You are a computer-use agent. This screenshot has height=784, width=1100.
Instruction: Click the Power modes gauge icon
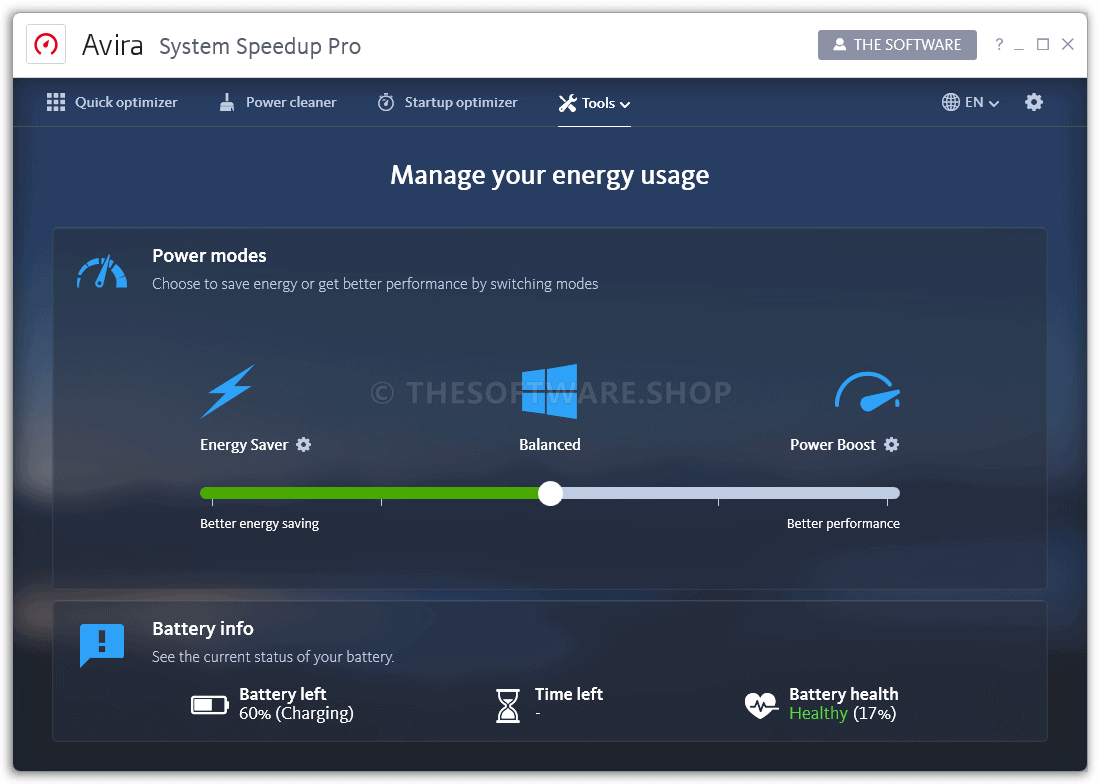click(x=102, y=273)
